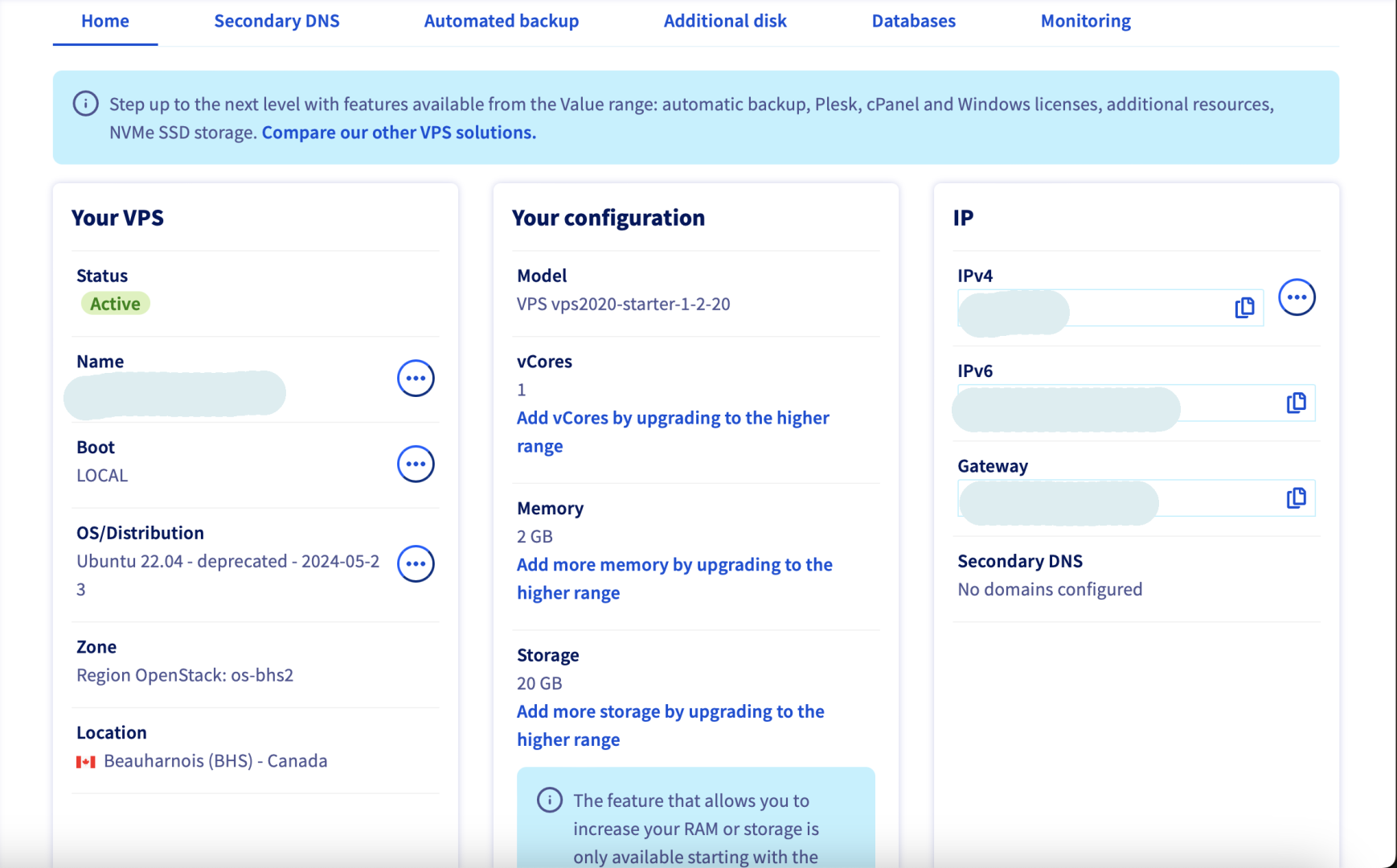1397x868 pixels.
Task: Click the Location label
Action: [x=112, y=733]
